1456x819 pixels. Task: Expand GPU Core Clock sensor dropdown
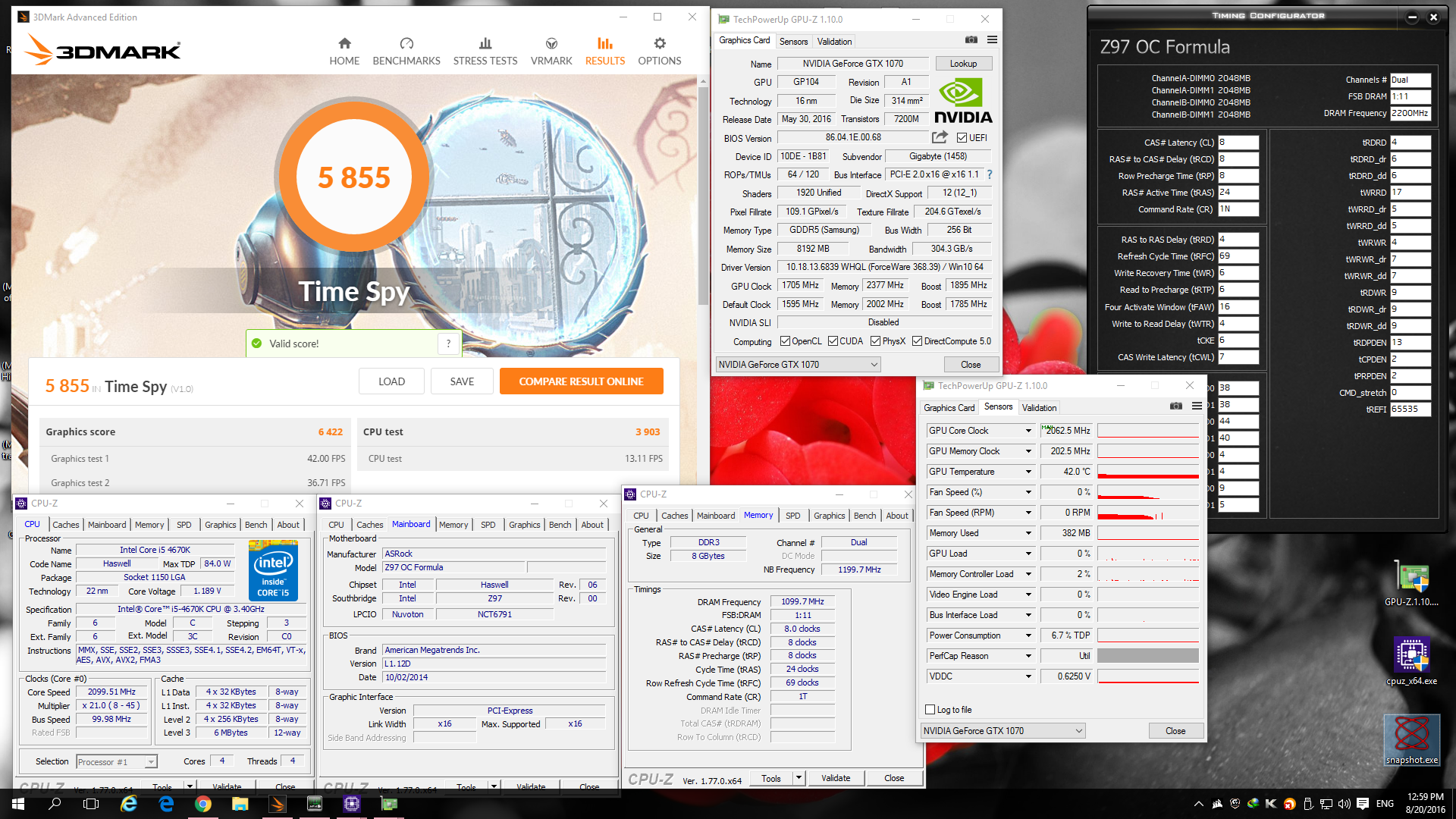click(1028, 431)
